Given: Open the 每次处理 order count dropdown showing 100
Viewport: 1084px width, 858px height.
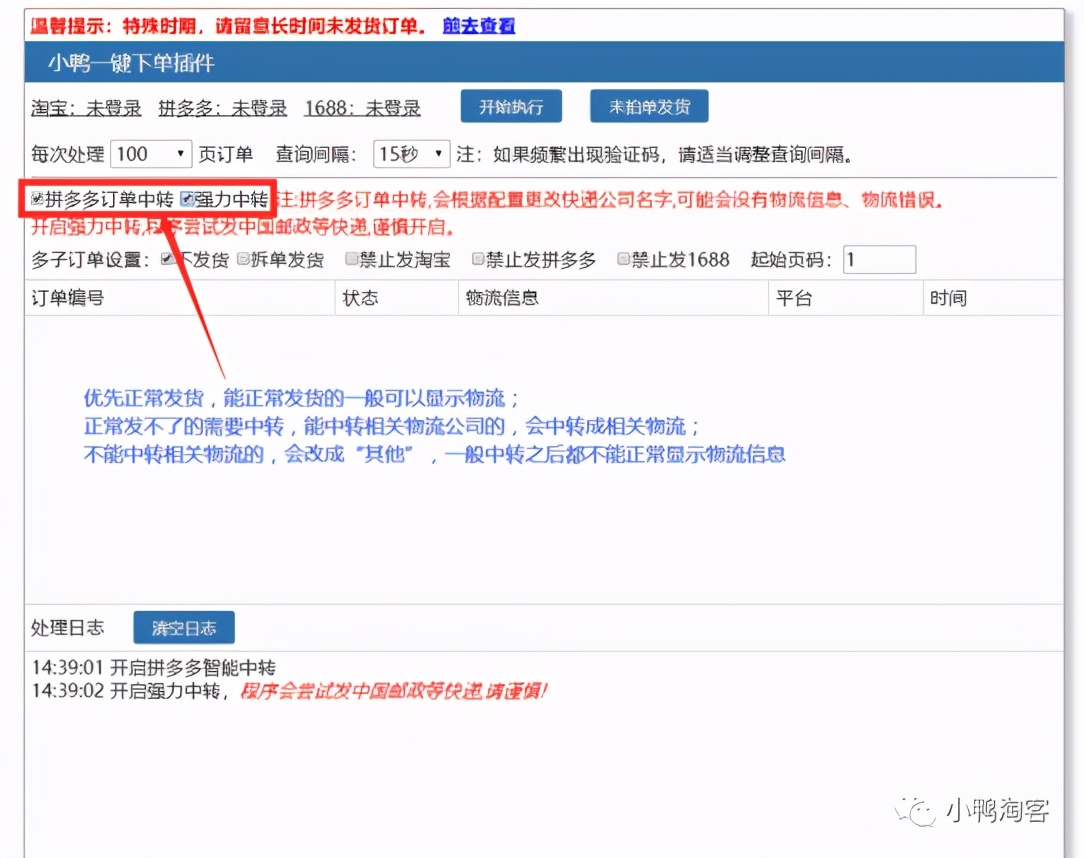Looking at the screenshot, I should [x=150, y=154].
